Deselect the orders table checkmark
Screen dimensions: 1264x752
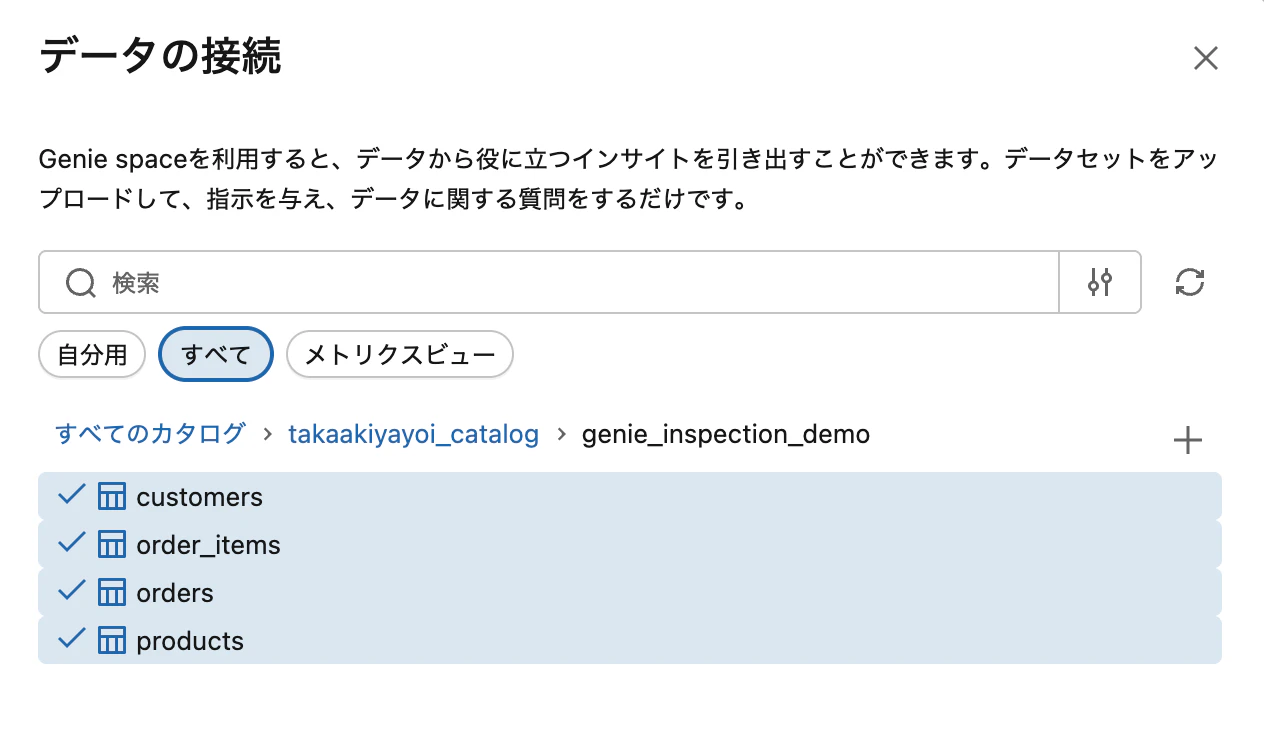coord(70,591)
